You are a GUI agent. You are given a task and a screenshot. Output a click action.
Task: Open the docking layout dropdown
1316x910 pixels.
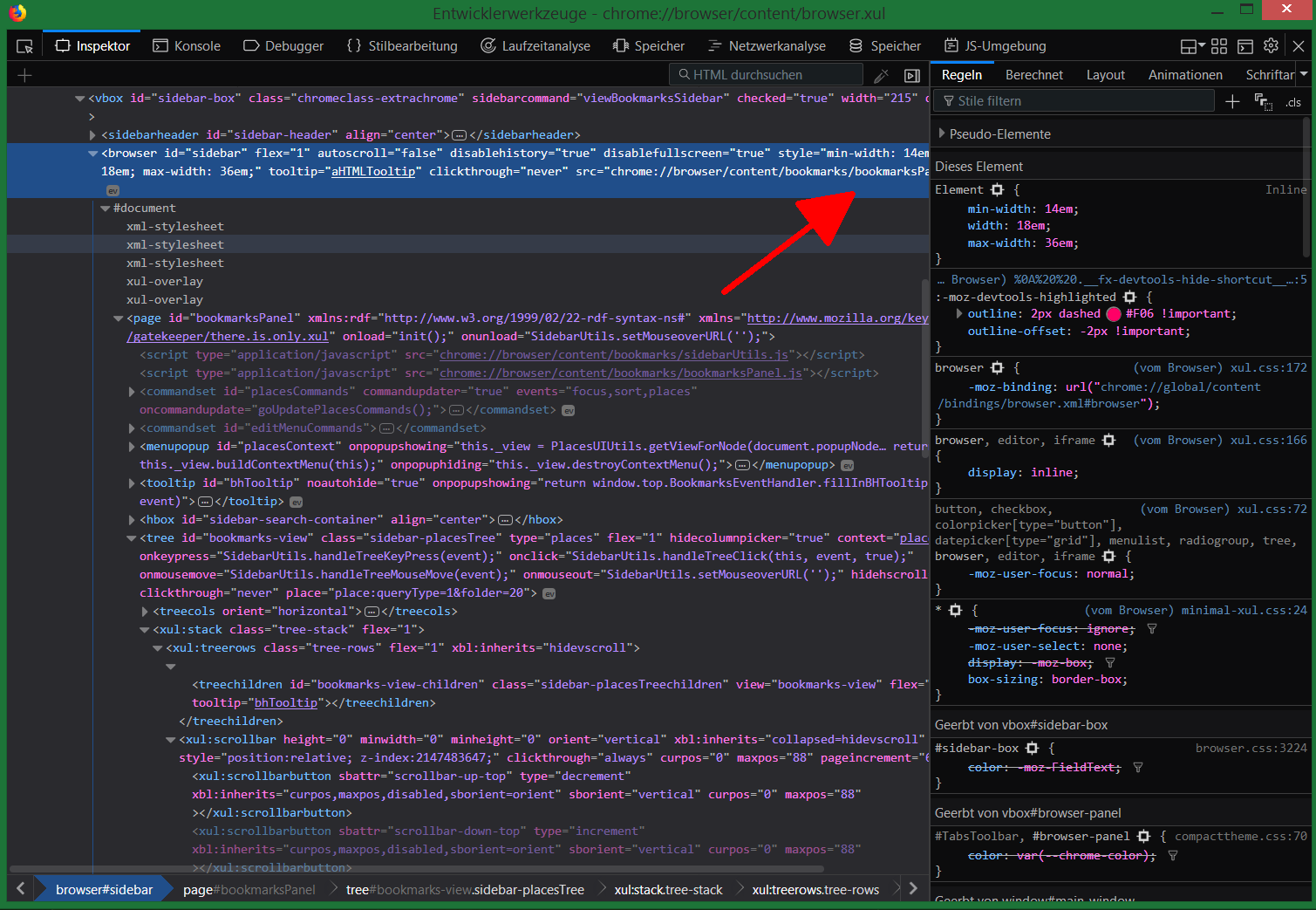(1192, 46)
